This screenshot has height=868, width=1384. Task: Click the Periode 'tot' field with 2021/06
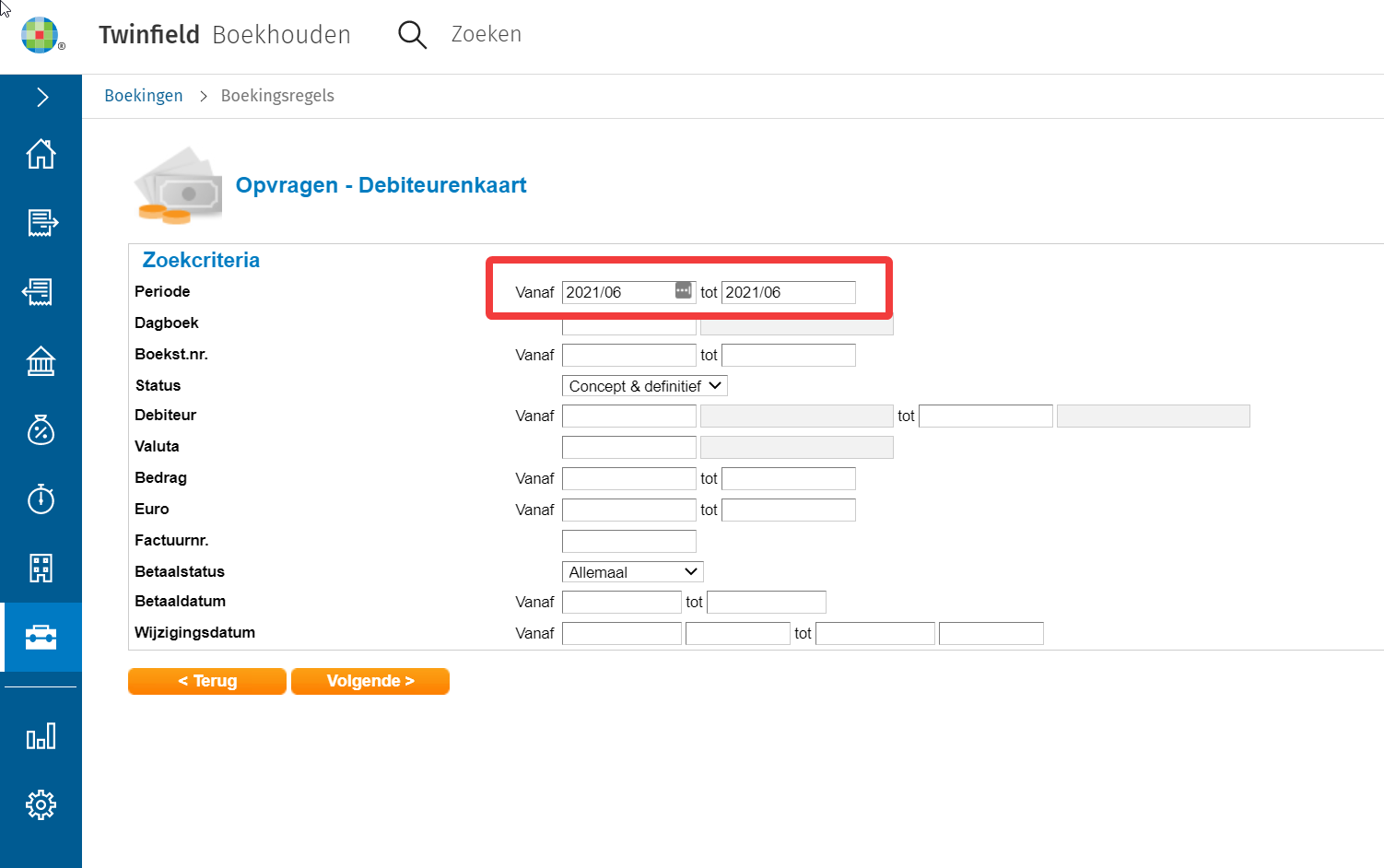788,292
